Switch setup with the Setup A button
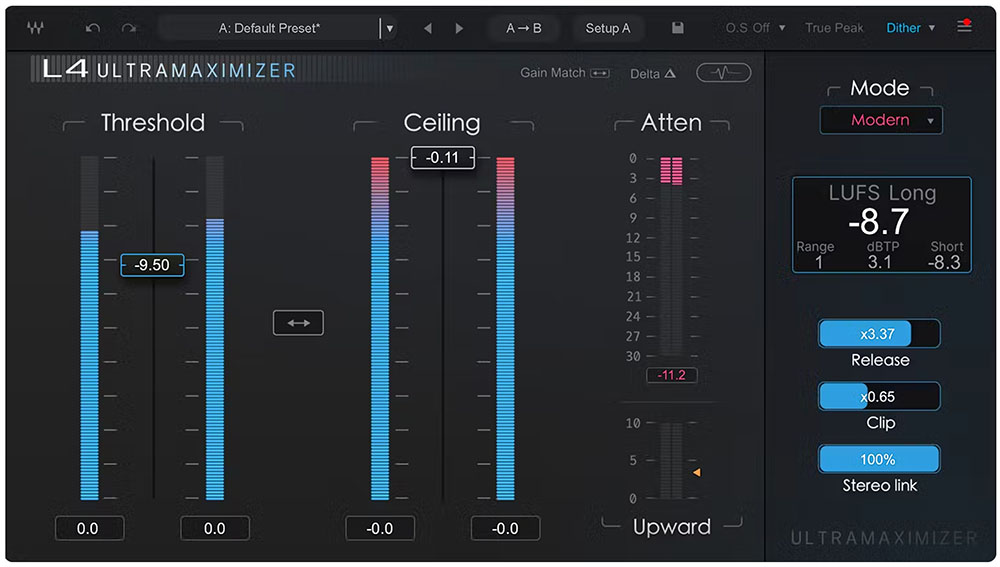Image resolution: width=1000 pixels, height=567 pixels. tap(608, 28)
